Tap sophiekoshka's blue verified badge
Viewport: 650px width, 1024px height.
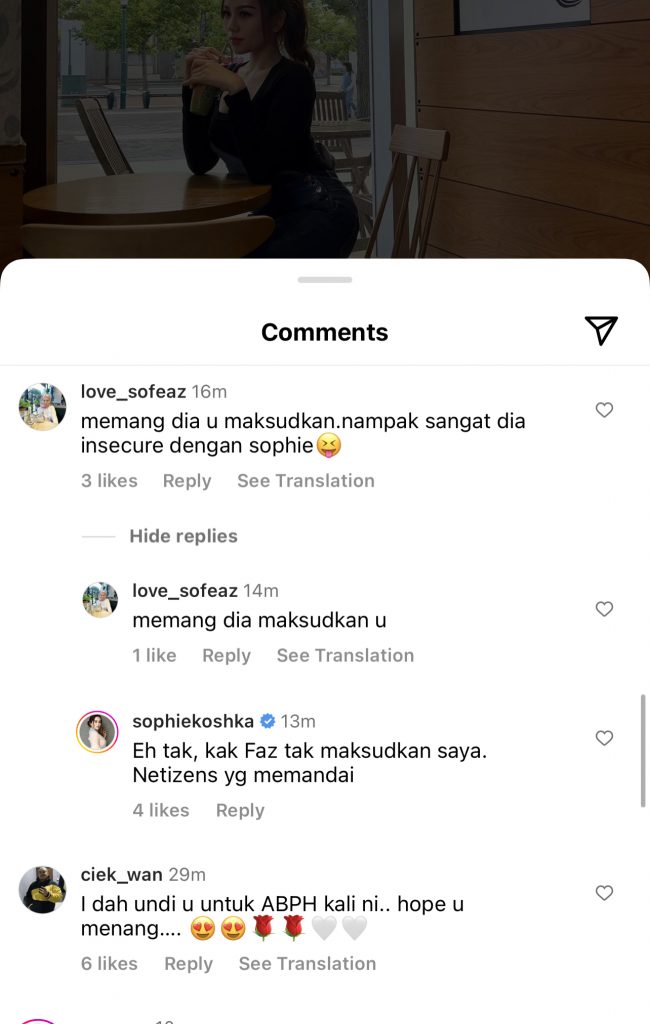tap(267, 721)
